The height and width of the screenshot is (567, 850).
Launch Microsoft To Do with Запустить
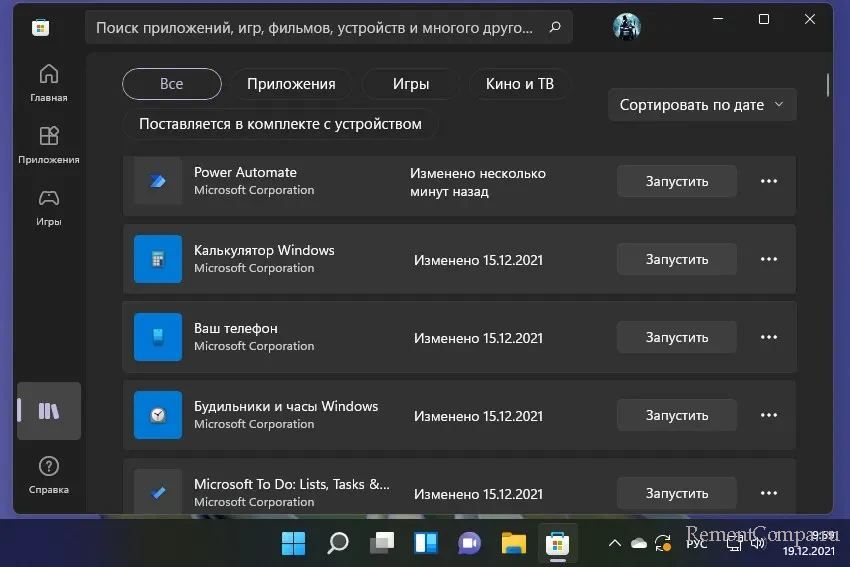point(676,493)
